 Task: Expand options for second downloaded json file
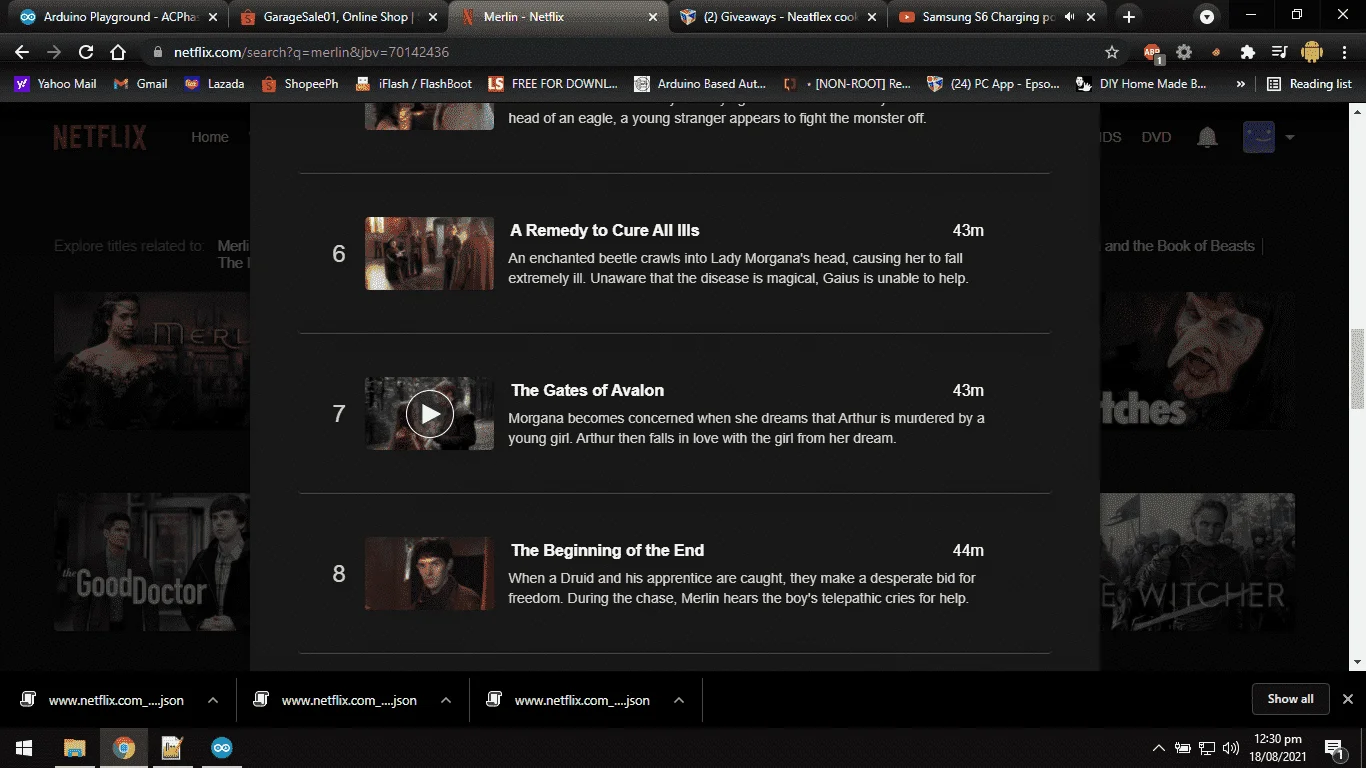(x=446, y=700)
